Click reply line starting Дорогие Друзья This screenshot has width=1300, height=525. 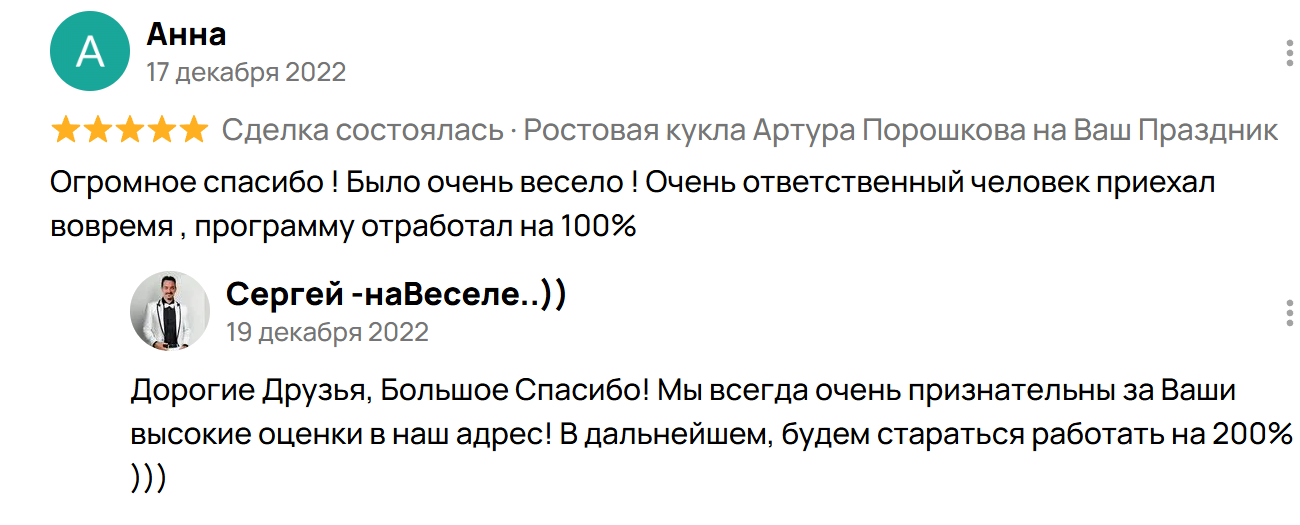683,390
